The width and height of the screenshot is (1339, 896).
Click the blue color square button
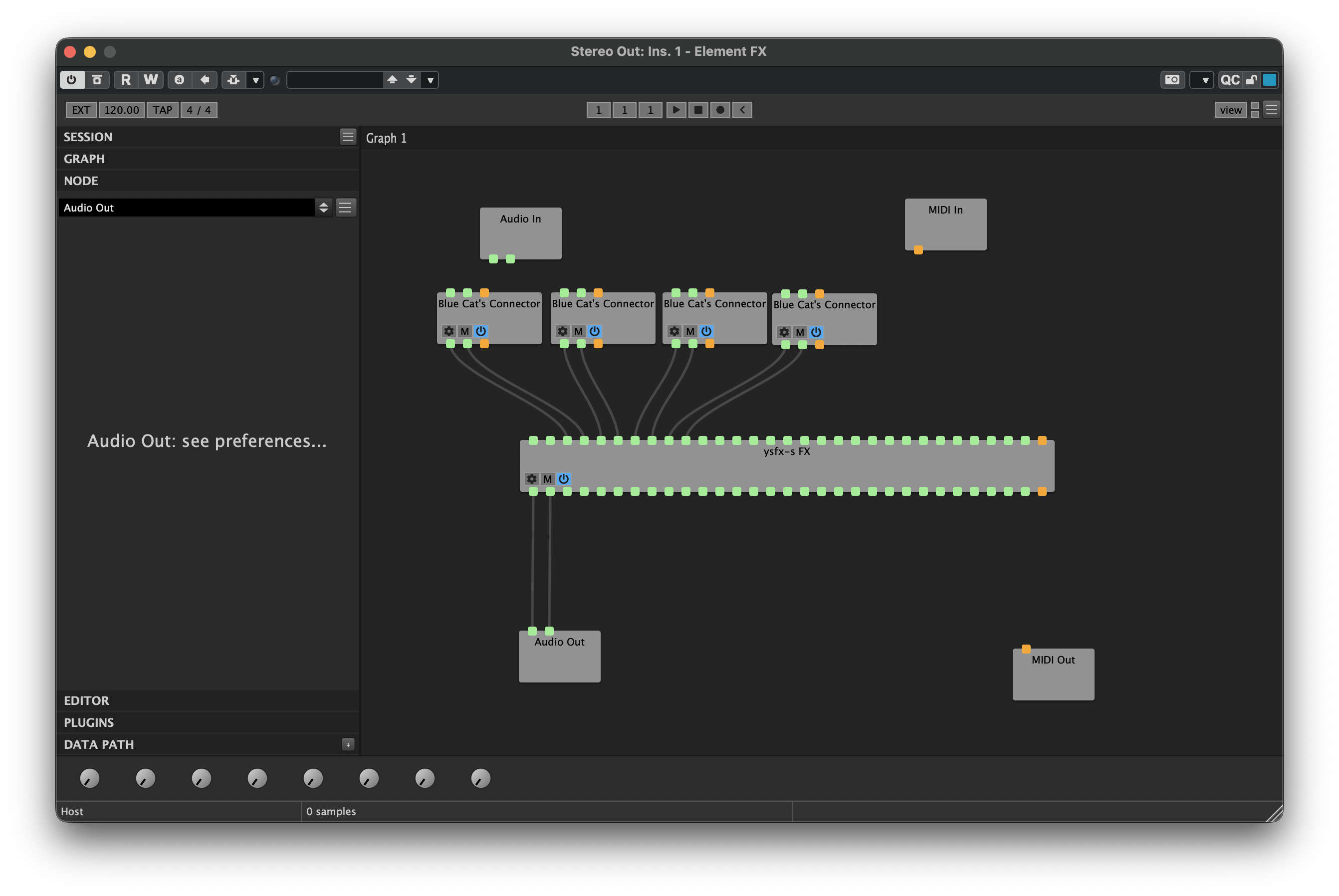pos(1269,79)
